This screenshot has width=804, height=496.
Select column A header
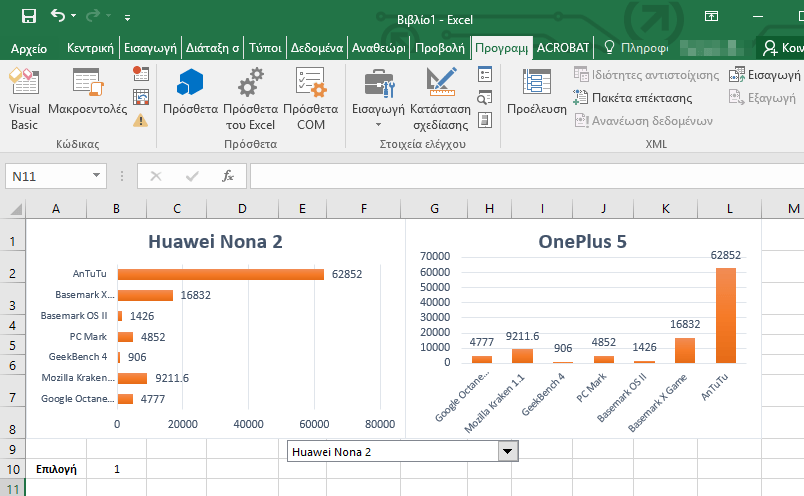pyautogui.click(x=56, y=209)
